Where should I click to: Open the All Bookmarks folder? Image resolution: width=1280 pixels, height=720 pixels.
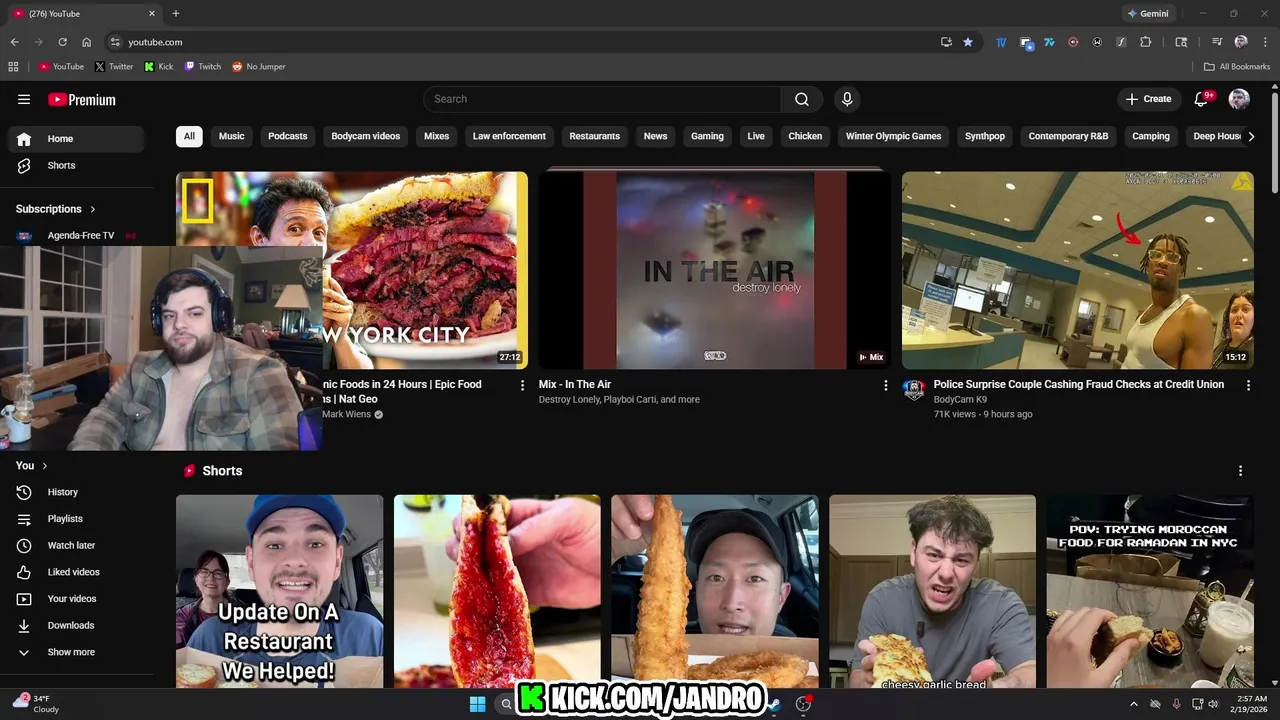click(1237, 67)
